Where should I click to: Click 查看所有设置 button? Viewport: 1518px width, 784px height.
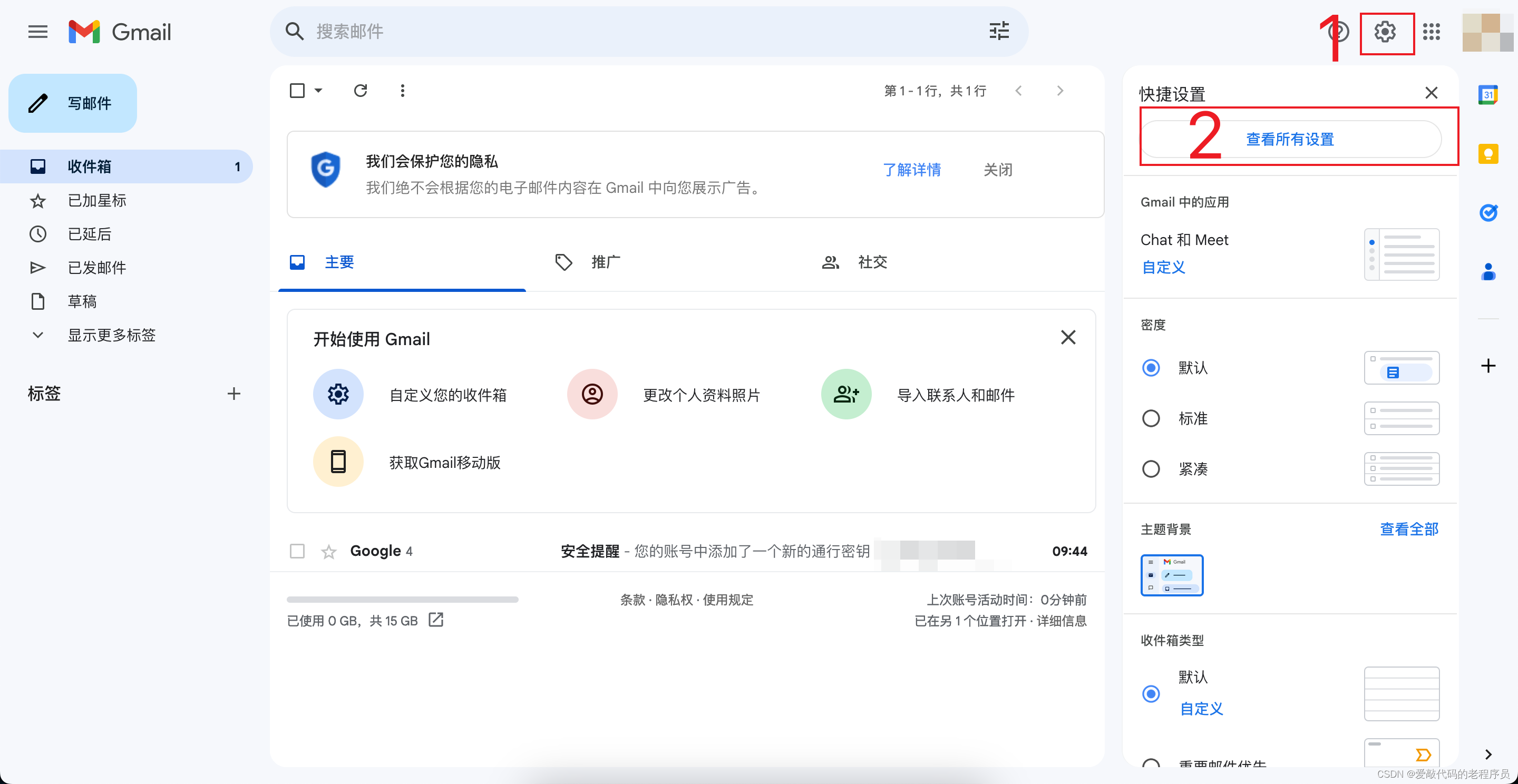[1290, 140]
